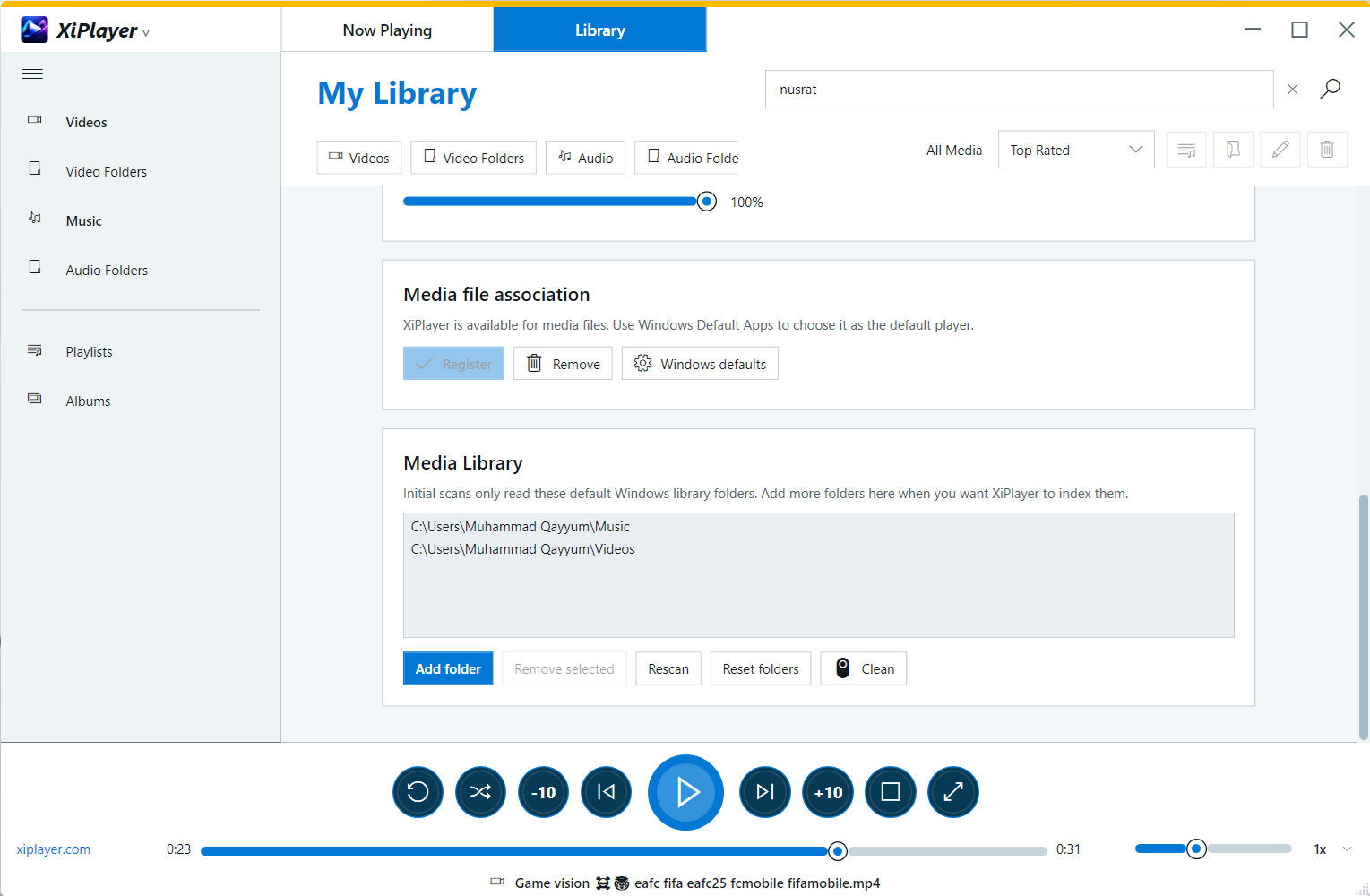This screenshot has width=1370, height=896.
Task: Select the Video Folders filter button
Action: pyautogui.click(x=474, y=158)
